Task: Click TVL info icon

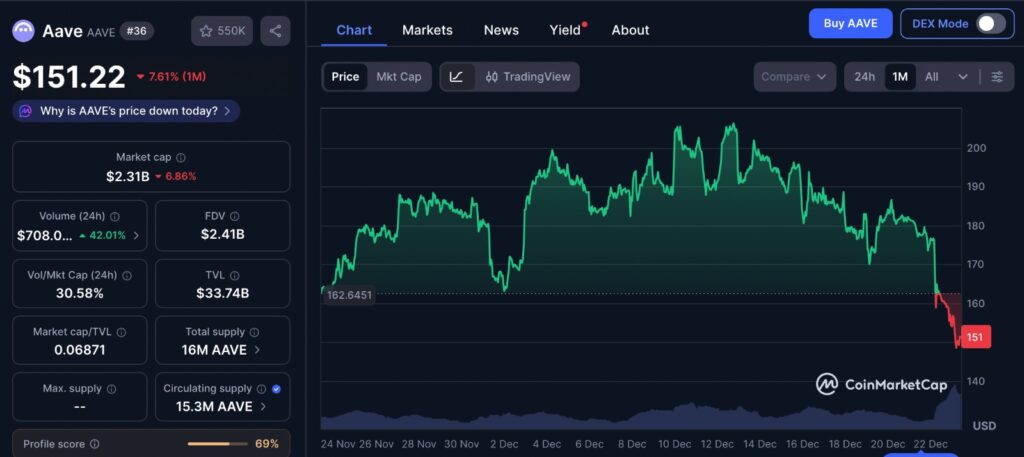Action: (x=235, y=276)
